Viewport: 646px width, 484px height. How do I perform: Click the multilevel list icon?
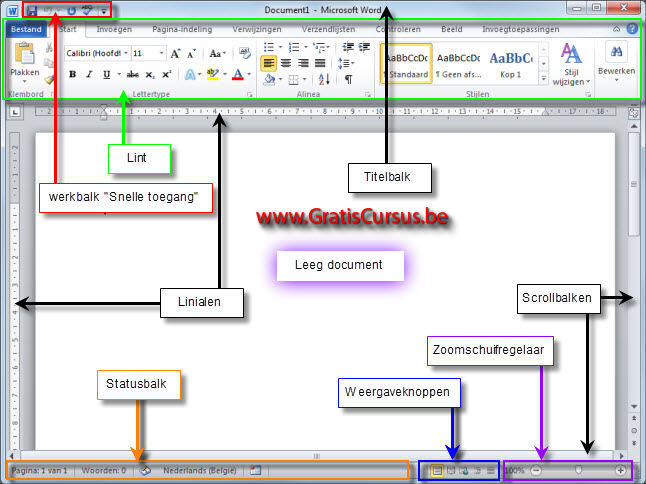point(318,47)
